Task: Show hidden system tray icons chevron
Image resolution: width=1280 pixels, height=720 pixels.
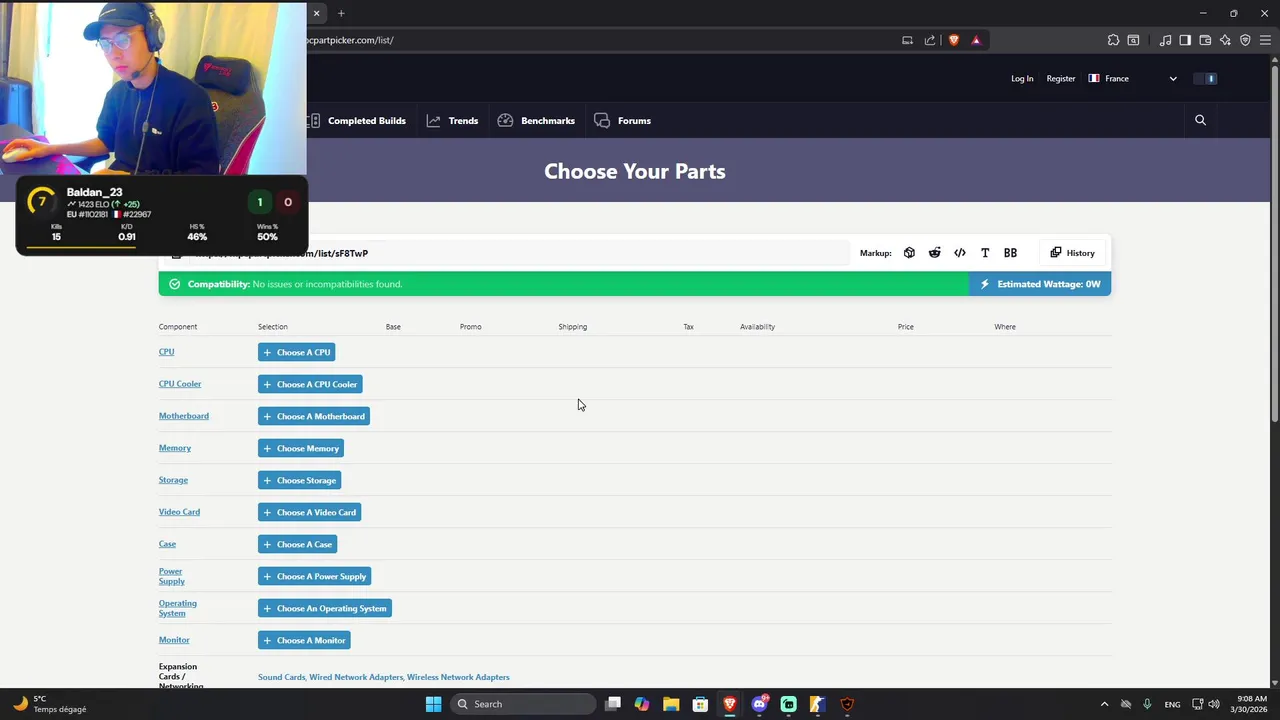Action: point(1104,704)
